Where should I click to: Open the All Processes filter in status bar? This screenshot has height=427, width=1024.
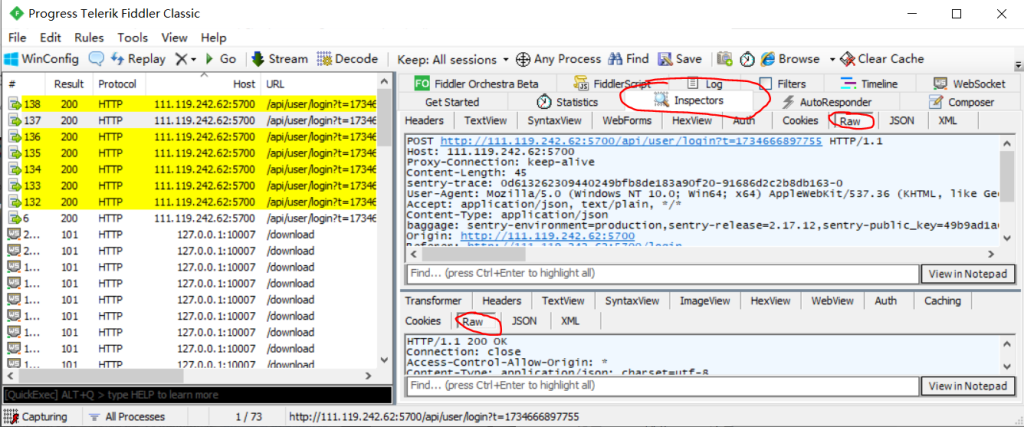pyautogui.click(x=126, y=416)
